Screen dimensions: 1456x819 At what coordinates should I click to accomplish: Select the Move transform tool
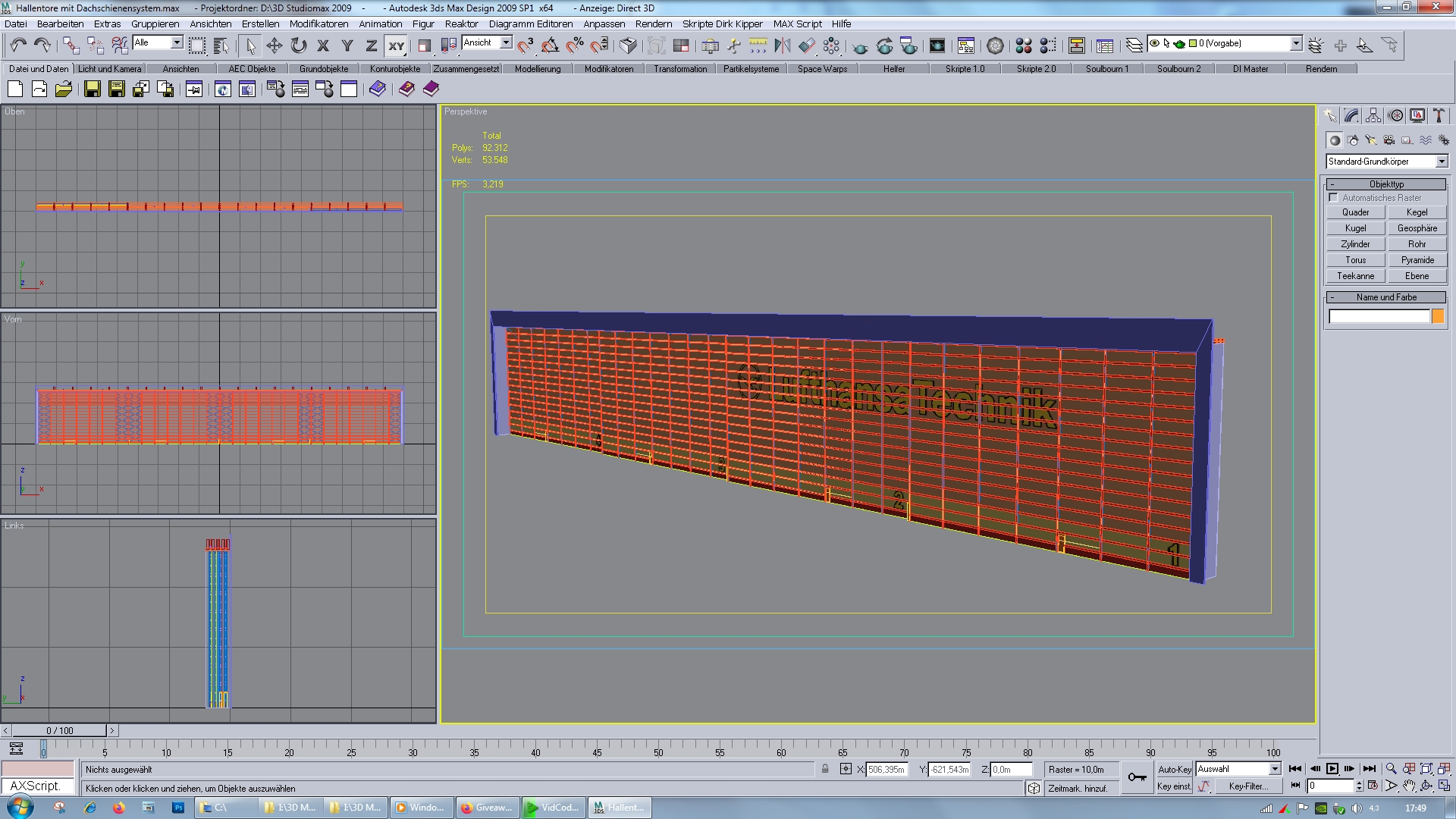pos(275,45)
